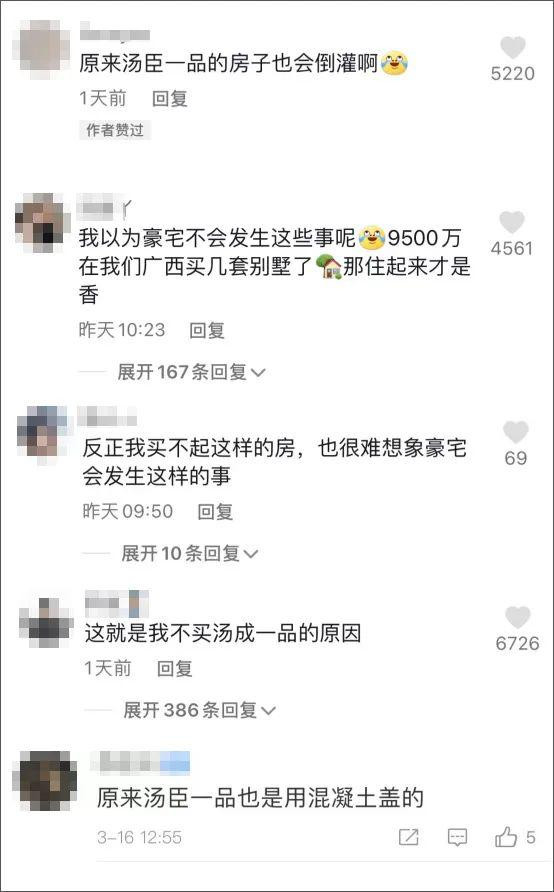The height and width of the screenshot is (892, 554).
Task: Tap 回复 next to 昨天 09:50
Action: [x=215, y=511]
